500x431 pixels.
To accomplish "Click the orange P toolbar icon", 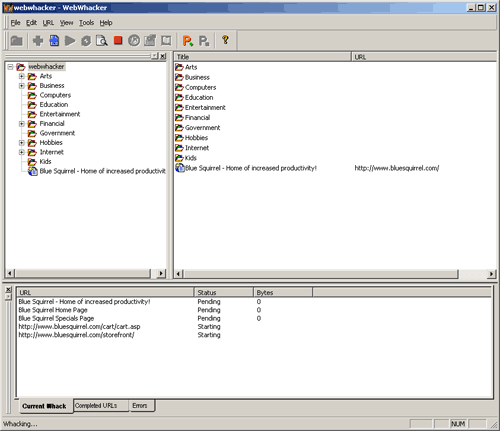I will (188, 41).
